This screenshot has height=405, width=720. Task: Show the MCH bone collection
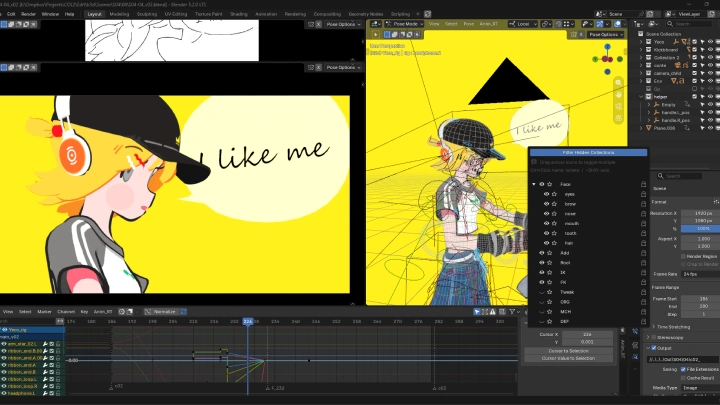click(x=542, y=312)
